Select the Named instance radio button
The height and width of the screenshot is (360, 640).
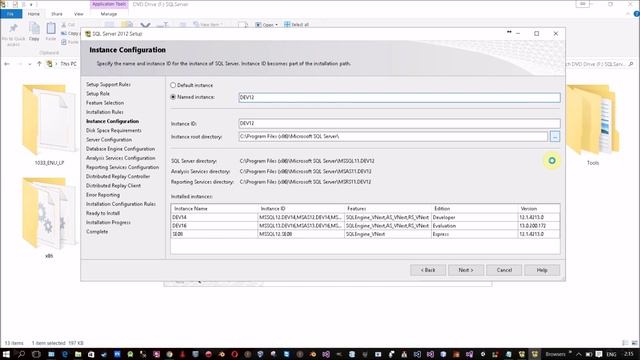[173, 97]
